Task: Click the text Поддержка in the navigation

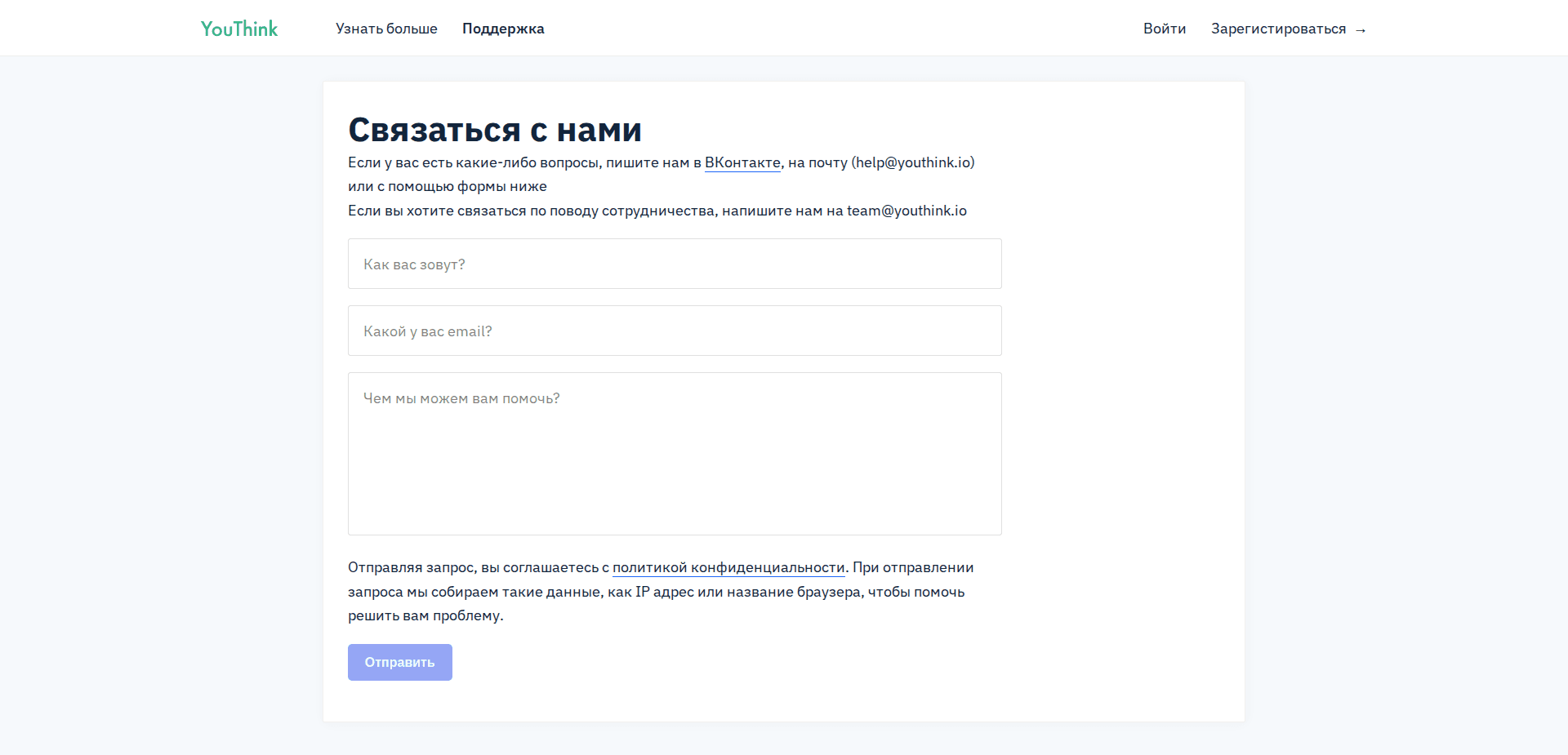Action: tap(502, 28)
